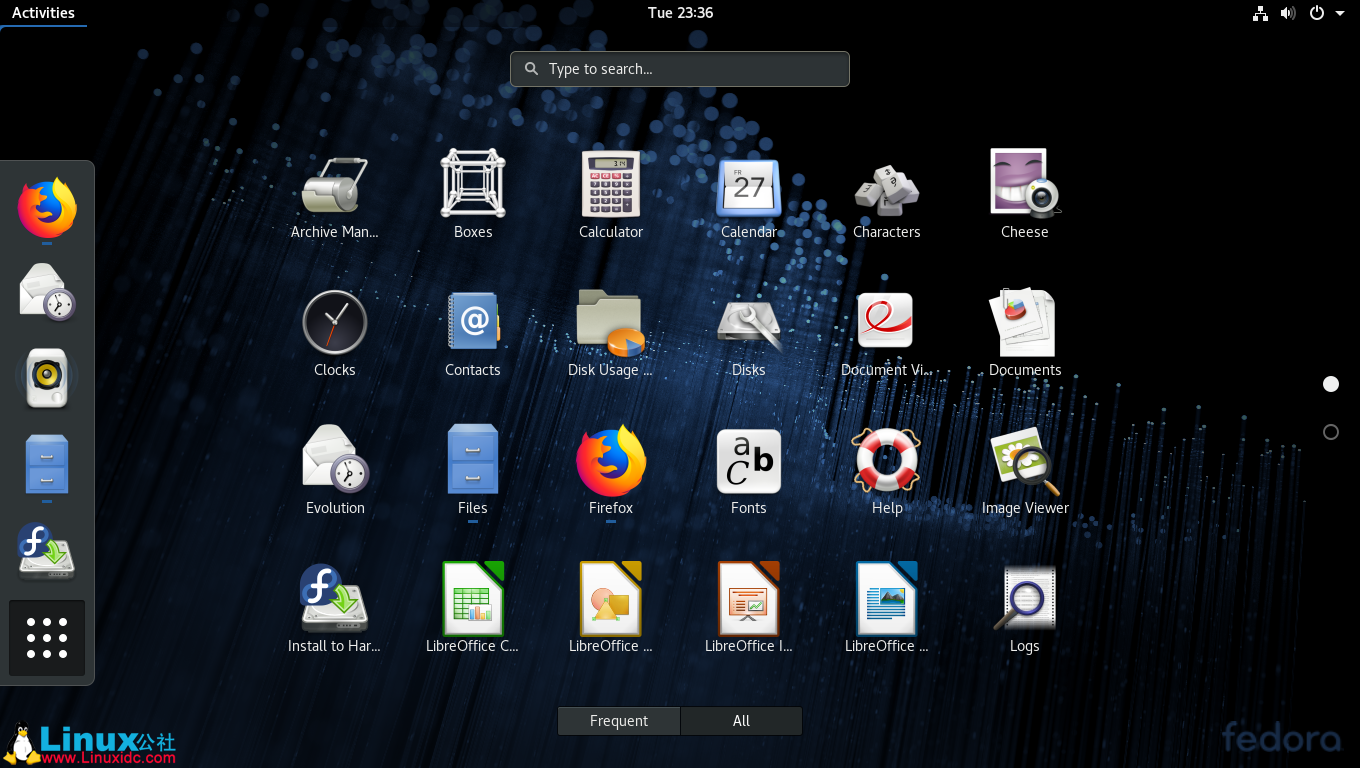Click into the Type to search field
Image resolution: width=1360 pixels, height=768 pixels.
tap(680, 69)
